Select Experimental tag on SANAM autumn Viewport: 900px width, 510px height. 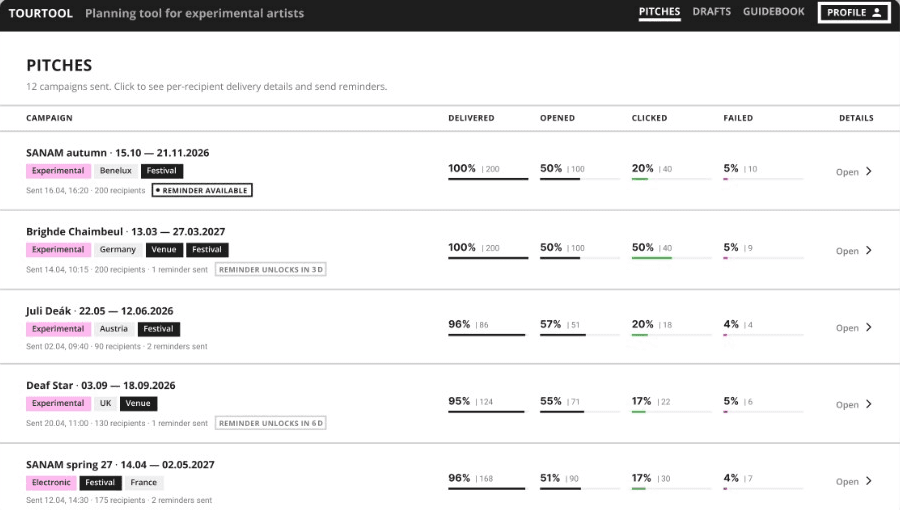[58, 171]
